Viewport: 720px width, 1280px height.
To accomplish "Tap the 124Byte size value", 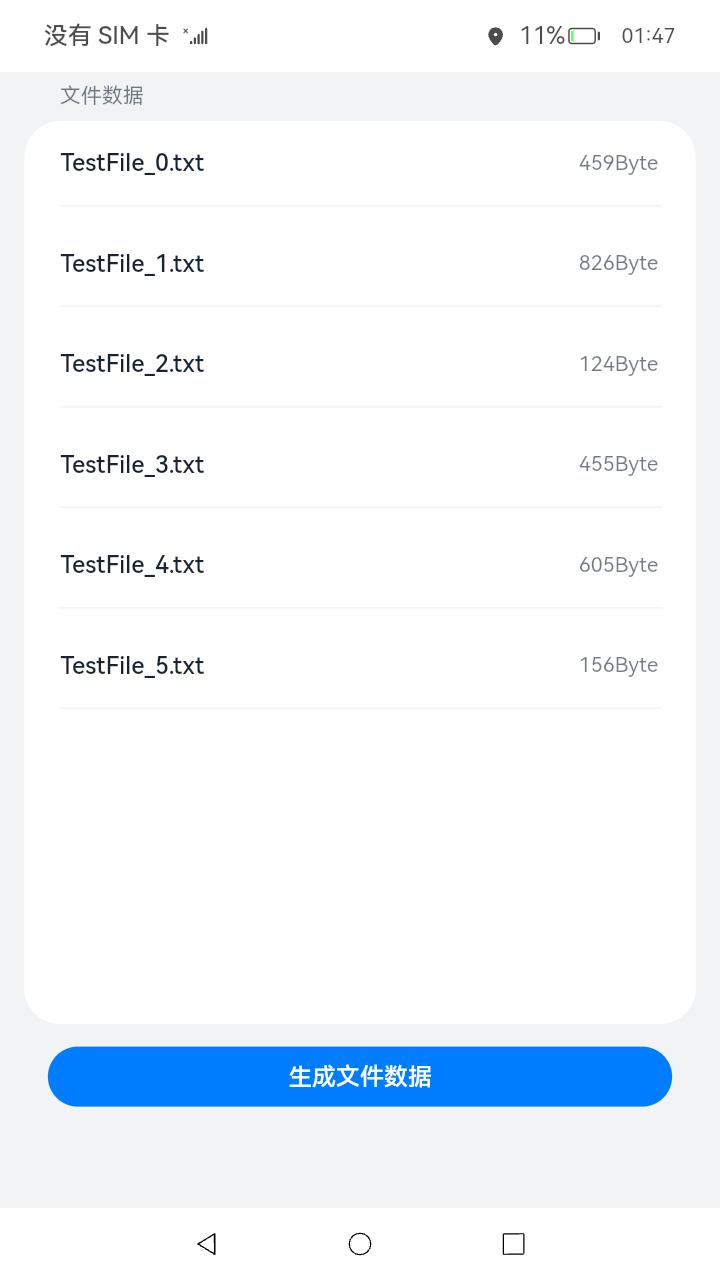I will coord(618,364).
